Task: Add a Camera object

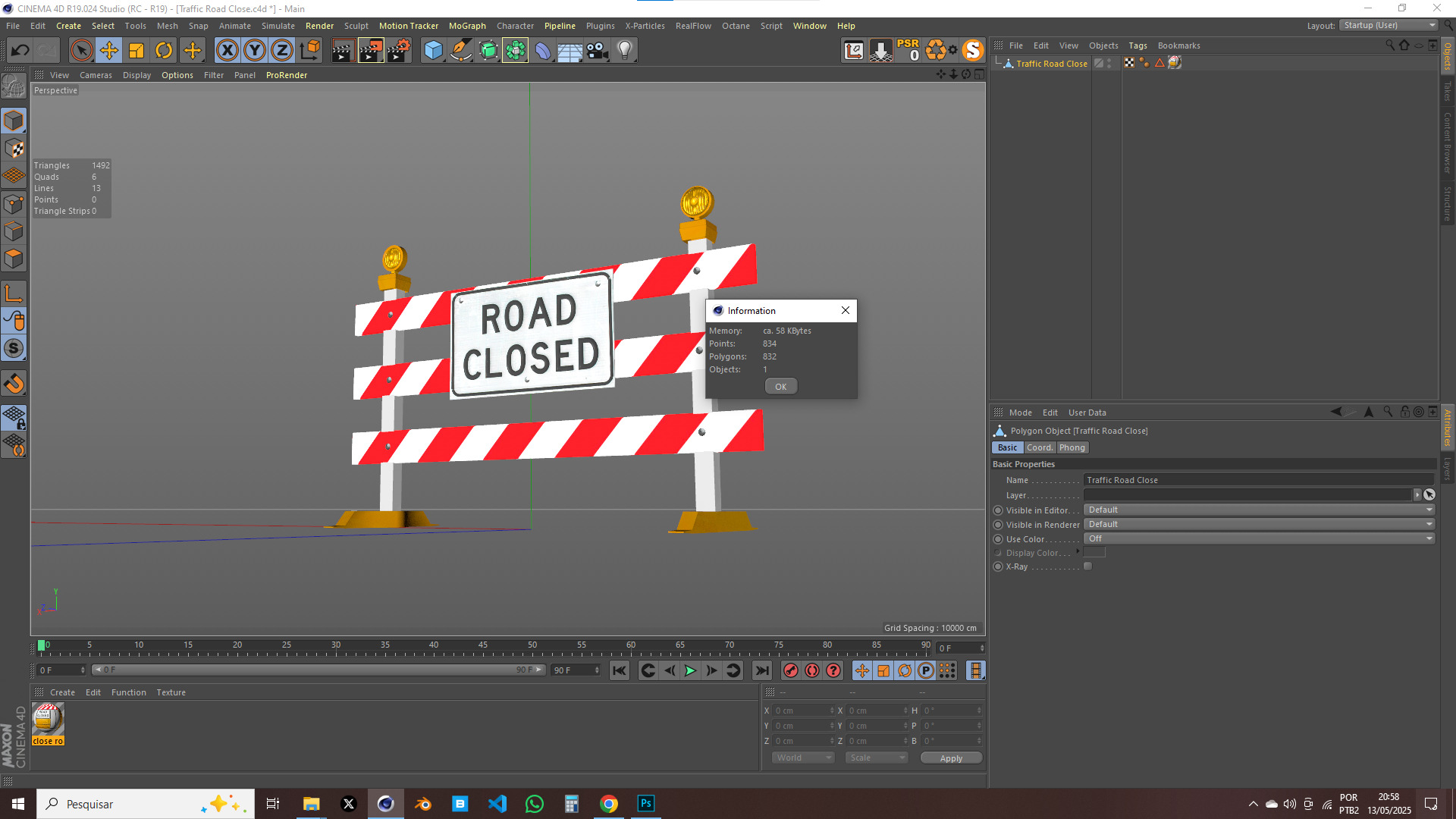Action: 598,51
